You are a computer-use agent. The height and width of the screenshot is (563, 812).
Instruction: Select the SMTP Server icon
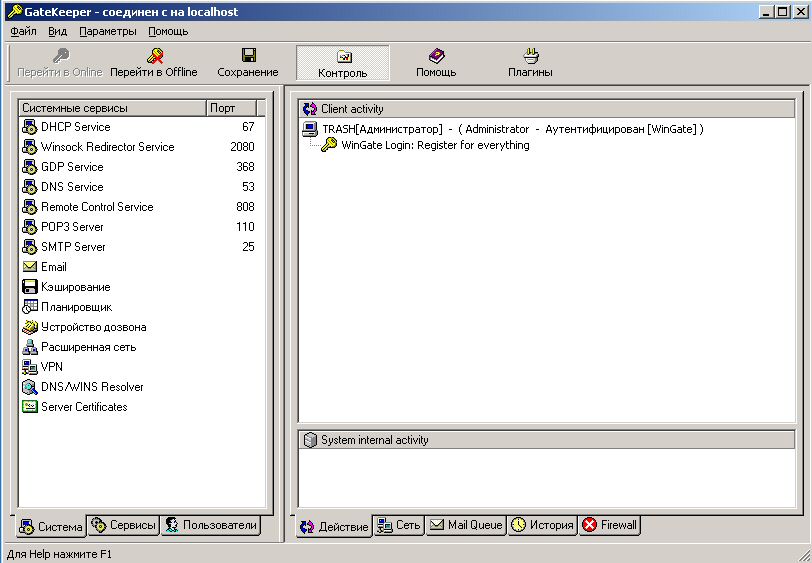[x=30, y=247]
